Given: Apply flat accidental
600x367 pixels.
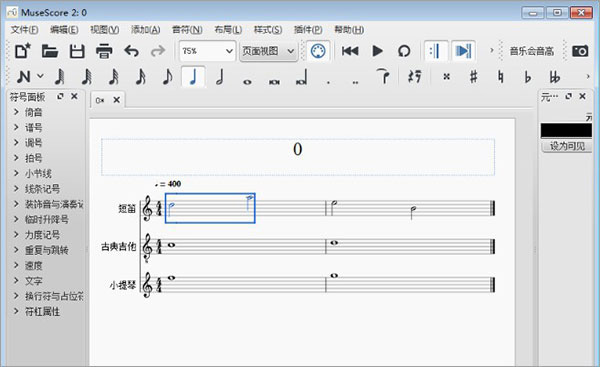Looking at the screenshot, I should coord(528,77).
